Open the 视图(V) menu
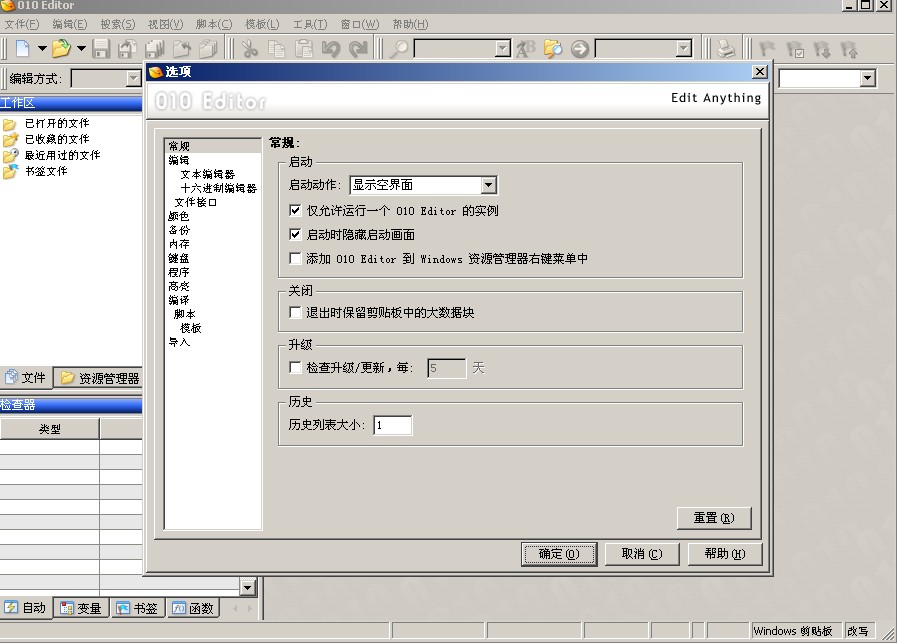Viewport: 897px width, 643px height. (x=165, y=24)
